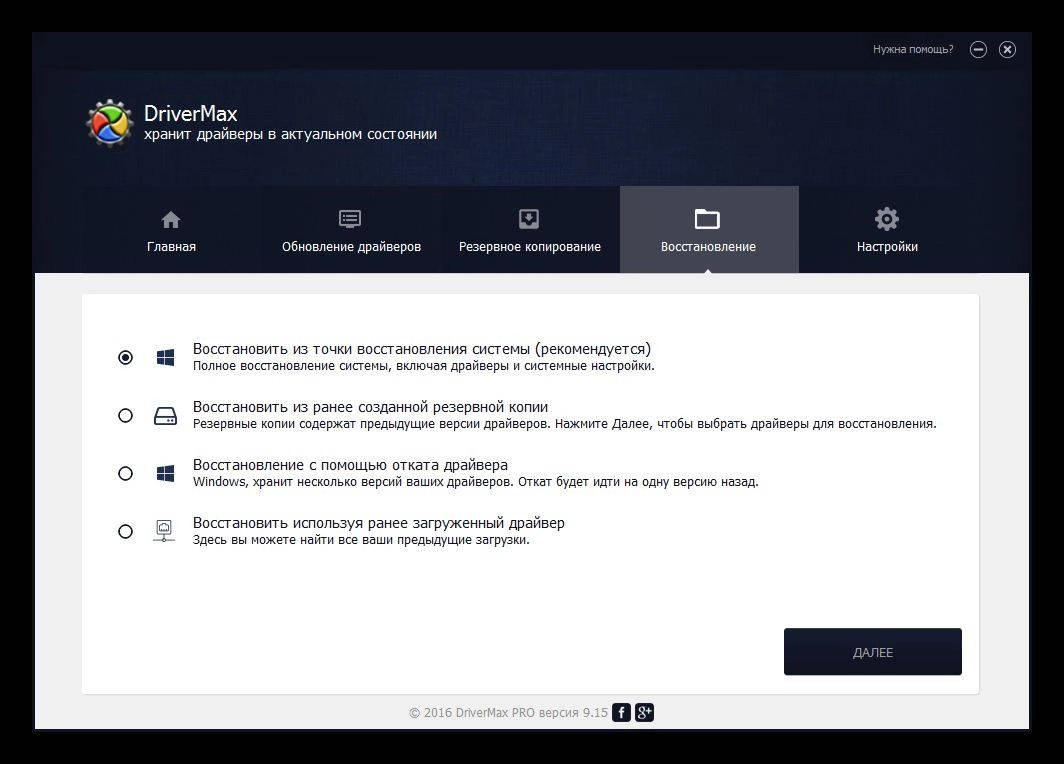Click description 'Полное восстановление системы, включая драйверы'
The height and width of the screenshot is (764, 1064).
click(x=423, y=366)
